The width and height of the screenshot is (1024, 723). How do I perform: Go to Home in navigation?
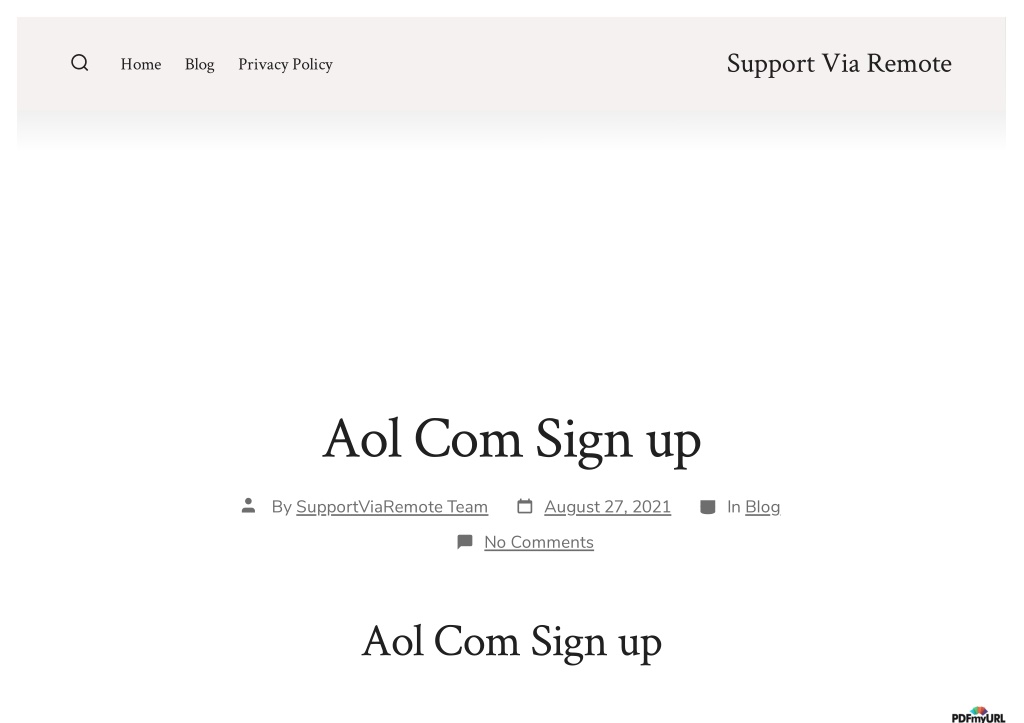[141, 64]
